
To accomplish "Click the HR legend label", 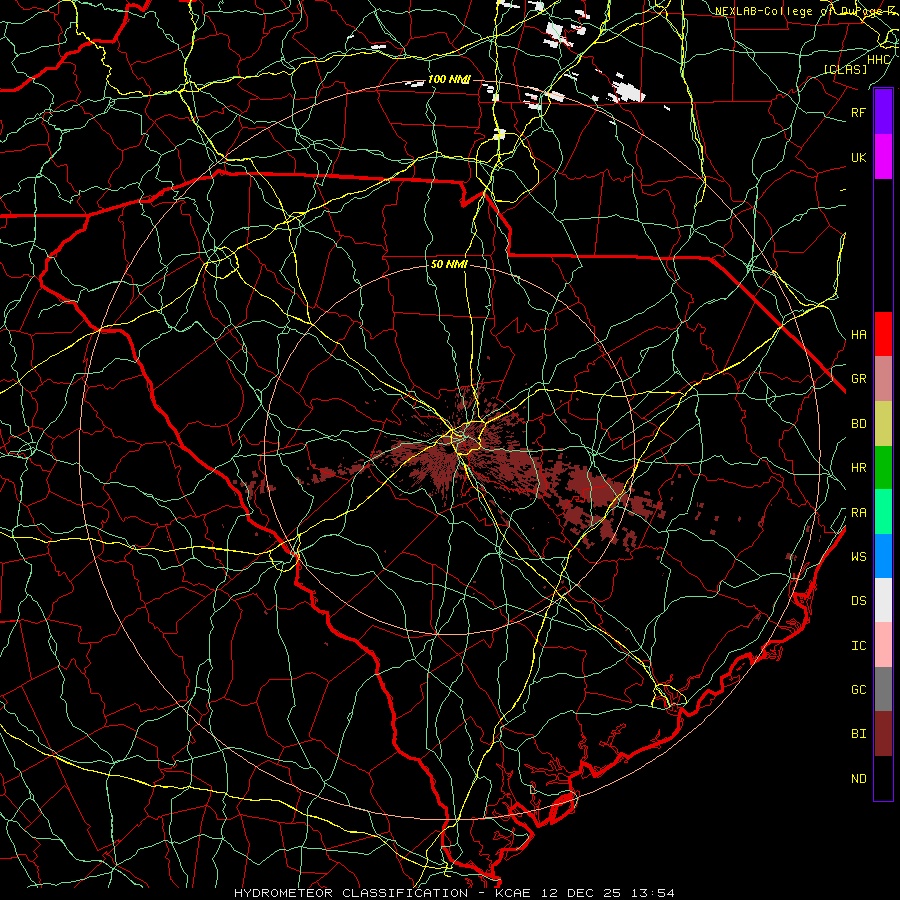I will (858, 468).
